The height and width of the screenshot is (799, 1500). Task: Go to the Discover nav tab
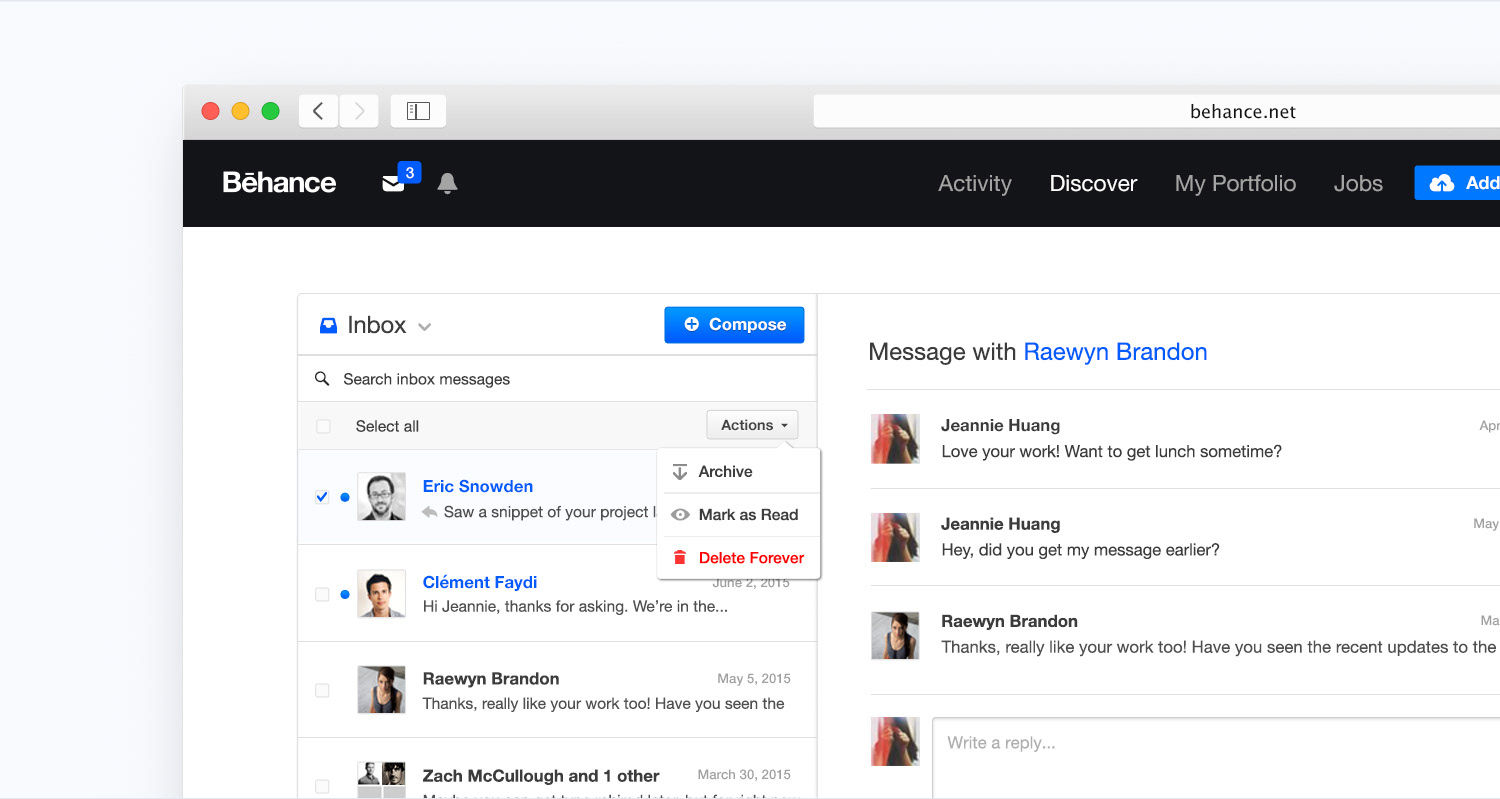click(x=1093, y=183)
